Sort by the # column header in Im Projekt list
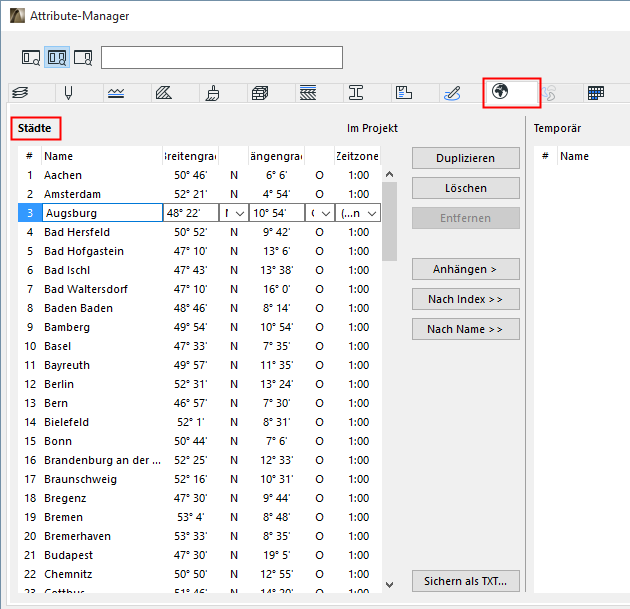630x609 pixels. 29,156
